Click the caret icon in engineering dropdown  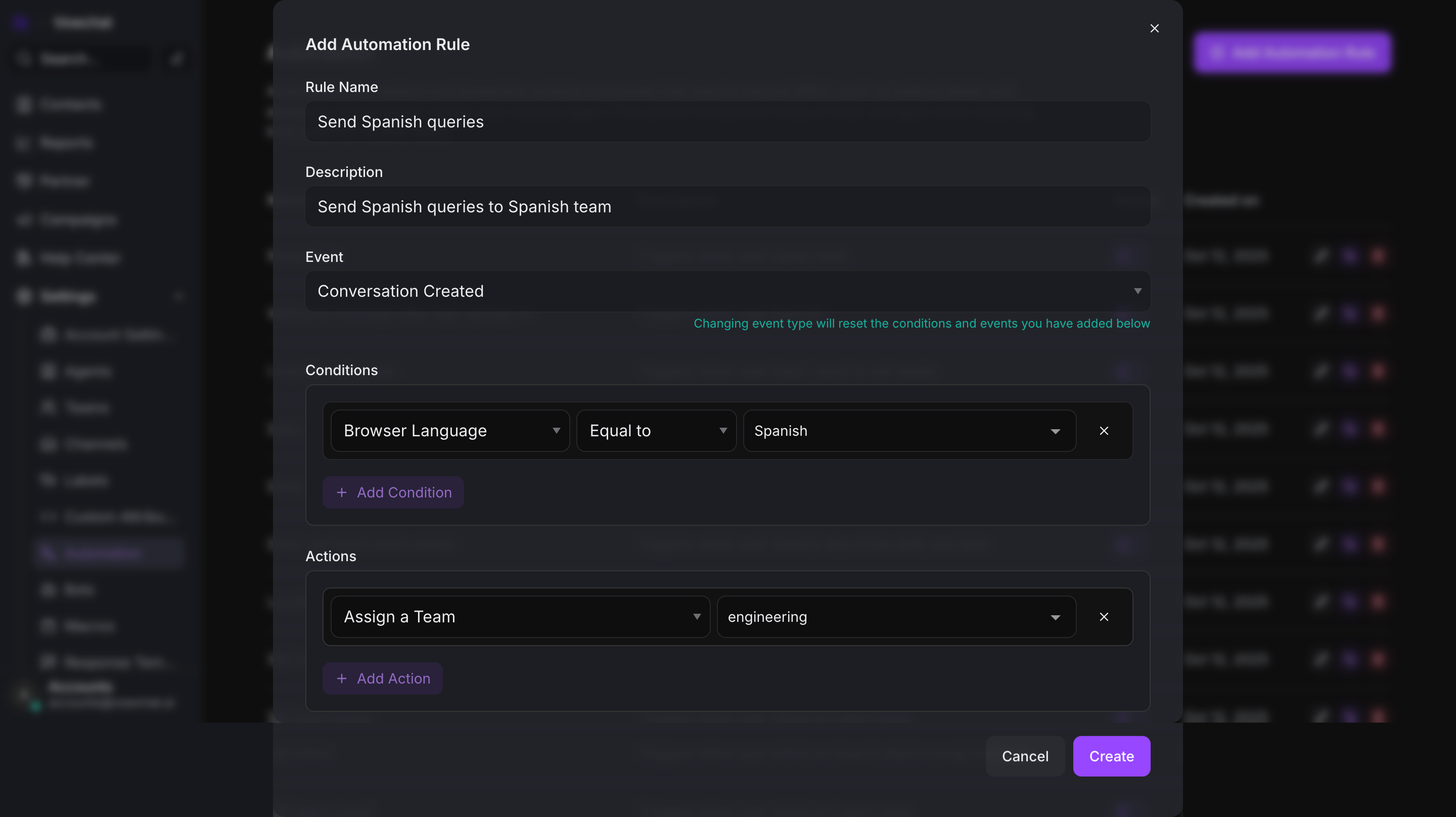pyautogui.click(x=1055, y=617)
